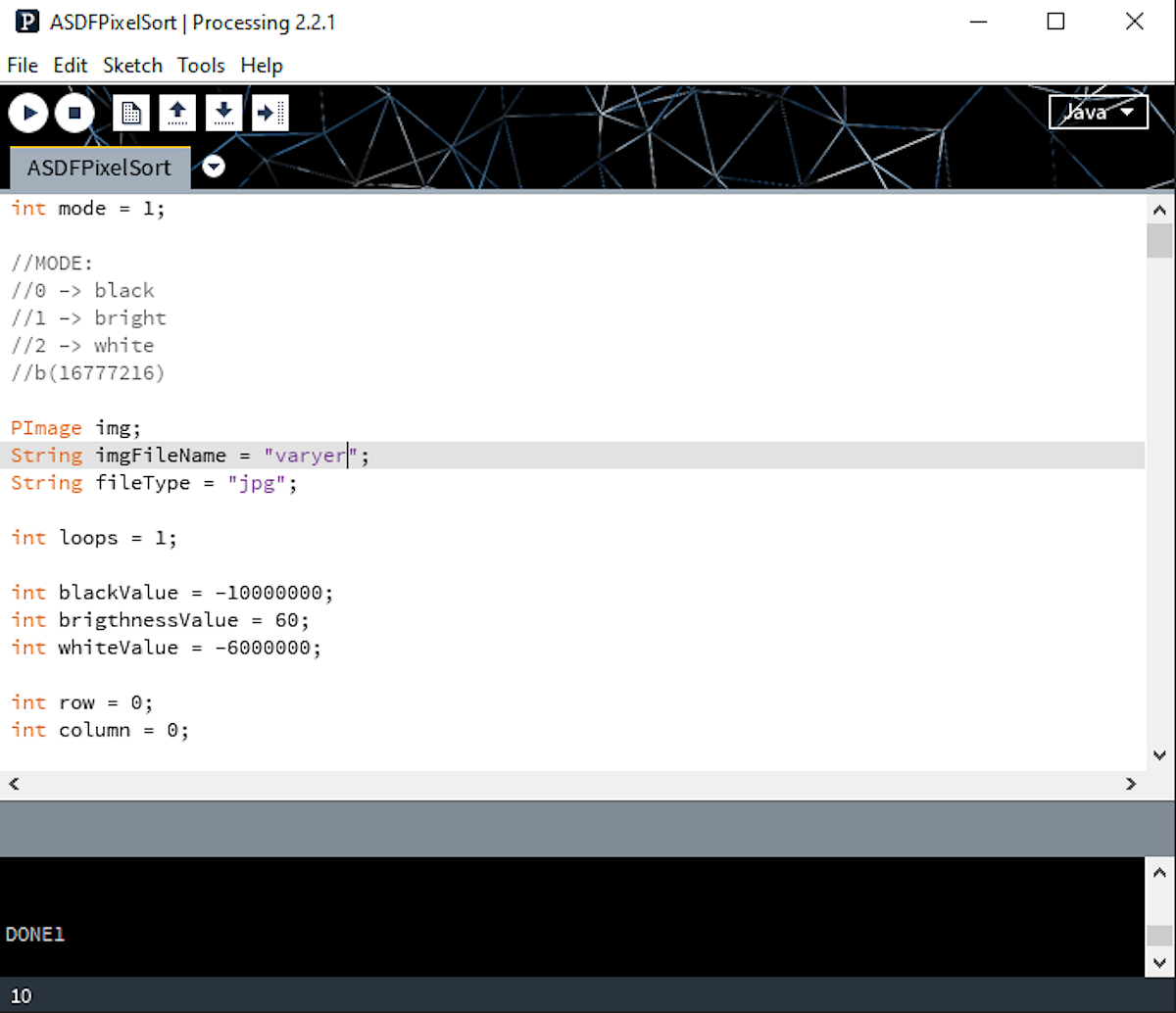Minimize the Processing window
1176x1013 pixels.
(x=977, y=22)
